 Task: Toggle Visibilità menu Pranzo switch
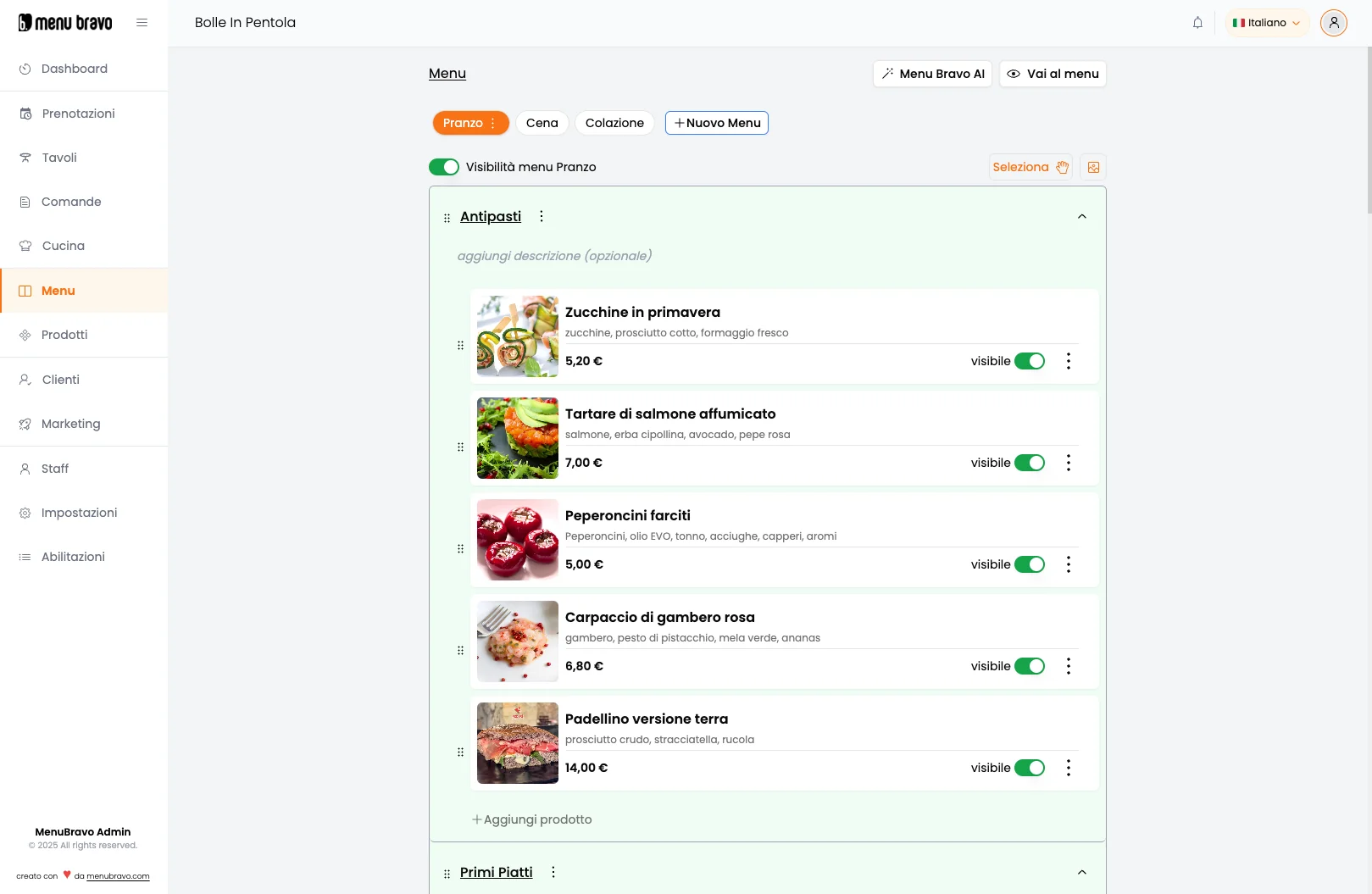tap(444, 167)
